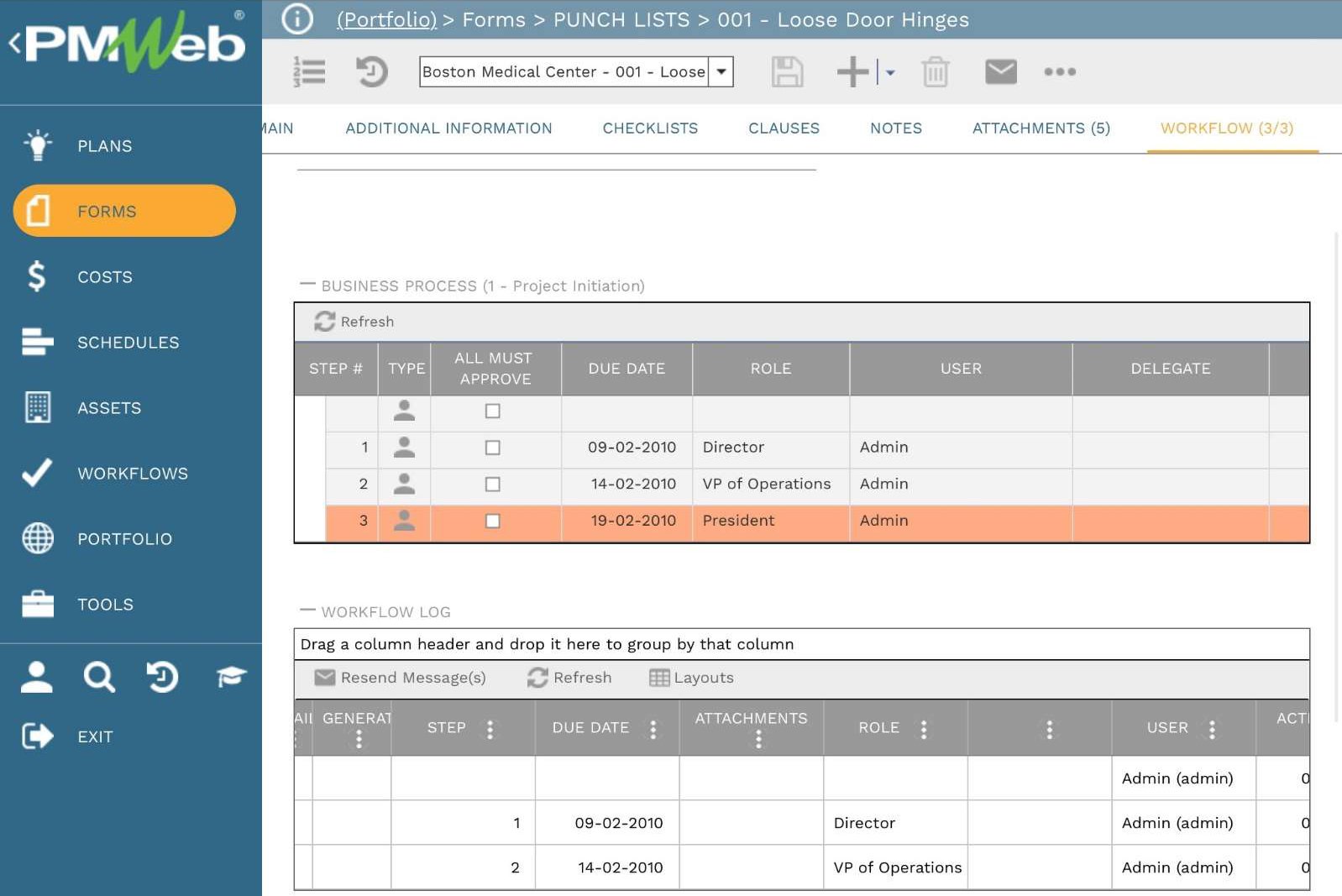Save the record with floppy disk icon
The image size is (1342, 896).
tap(787, 71)
